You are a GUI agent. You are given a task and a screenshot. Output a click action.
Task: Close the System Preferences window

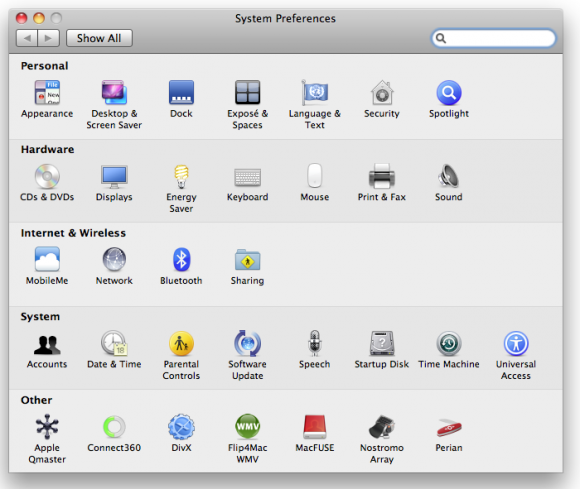(21, 18)
